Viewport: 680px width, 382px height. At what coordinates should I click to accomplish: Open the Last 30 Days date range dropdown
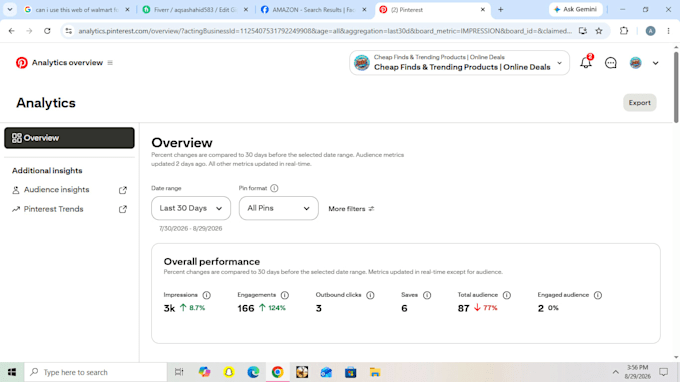click(191, 208)
